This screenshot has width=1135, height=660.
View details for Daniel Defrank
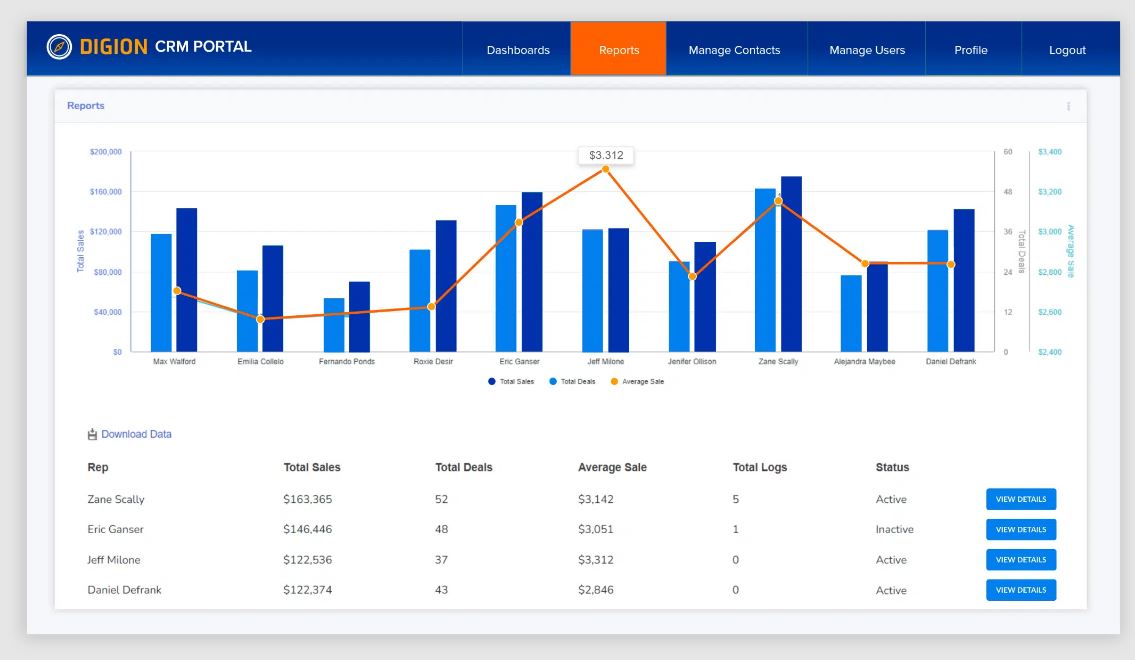click(x=1021, y=591)
